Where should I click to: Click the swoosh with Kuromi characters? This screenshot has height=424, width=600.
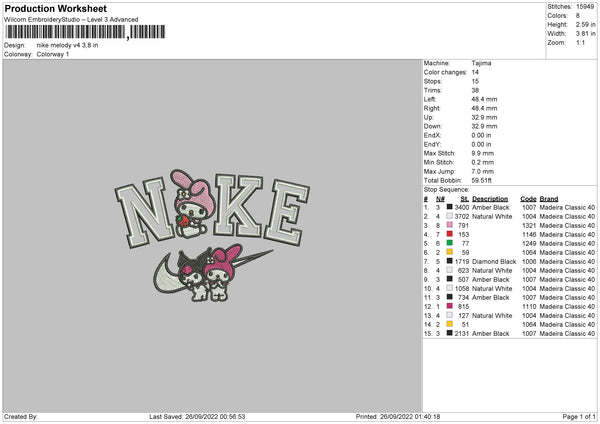213,273
